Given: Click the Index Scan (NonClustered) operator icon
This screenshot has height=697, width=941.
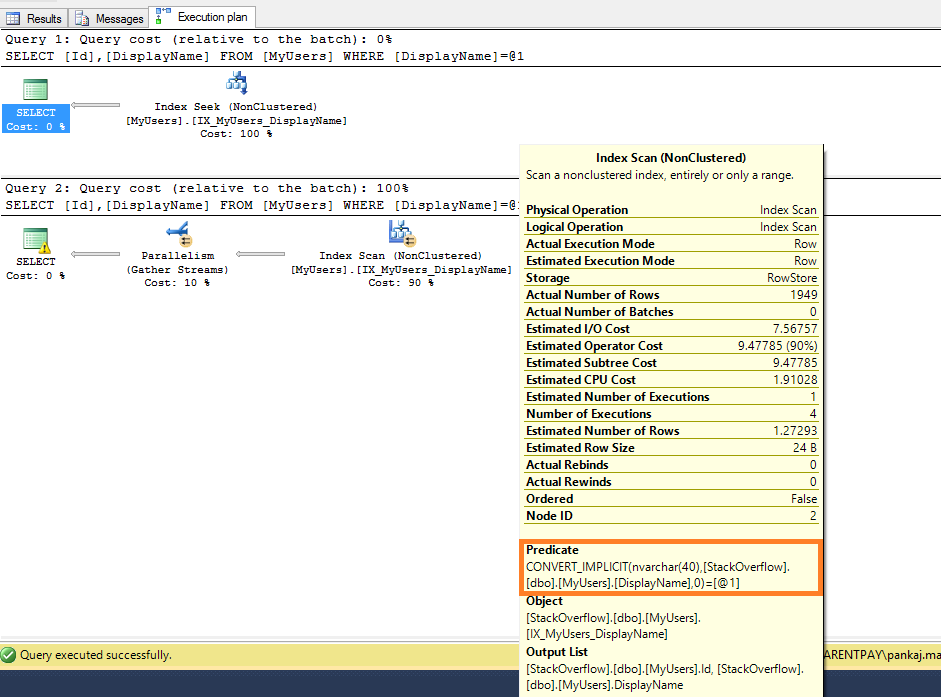Looking at the screenshot, I should pos(401,234).
